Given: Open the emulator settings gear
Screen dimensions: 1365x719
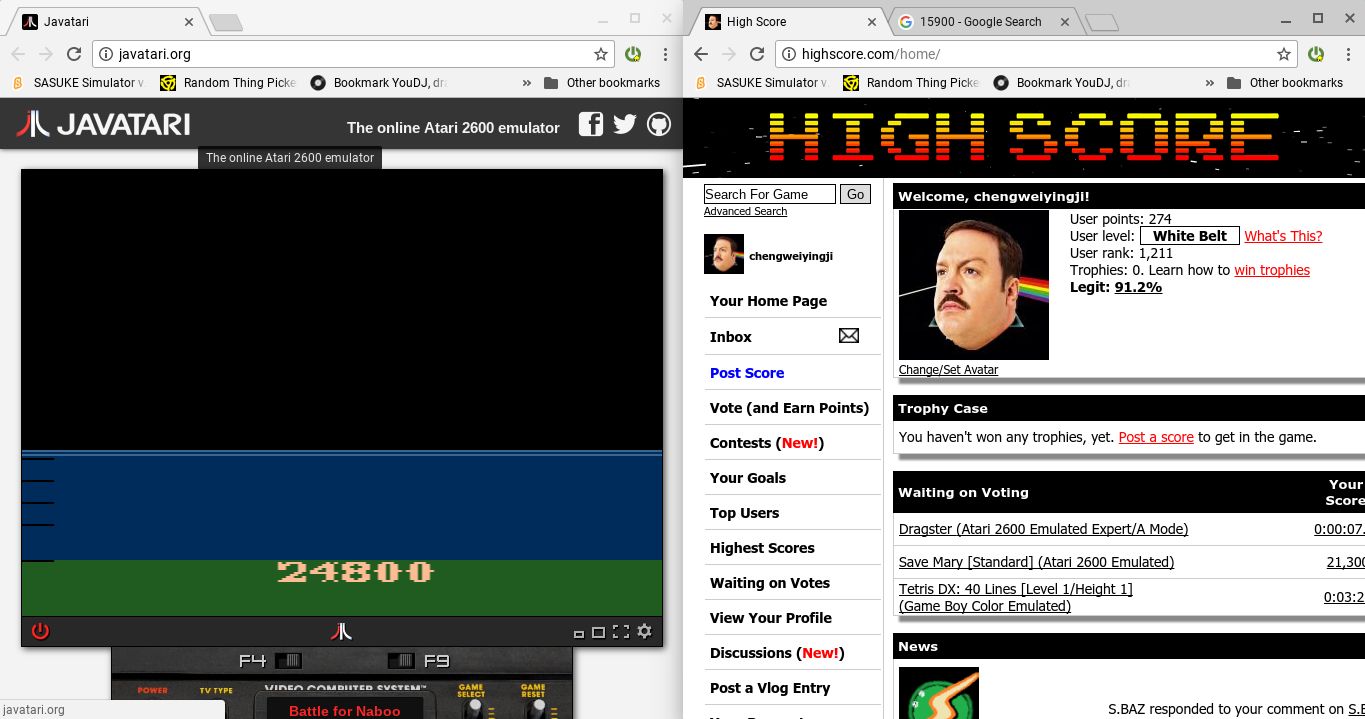Looking at the screenshot, I should [x=644, y=631].
